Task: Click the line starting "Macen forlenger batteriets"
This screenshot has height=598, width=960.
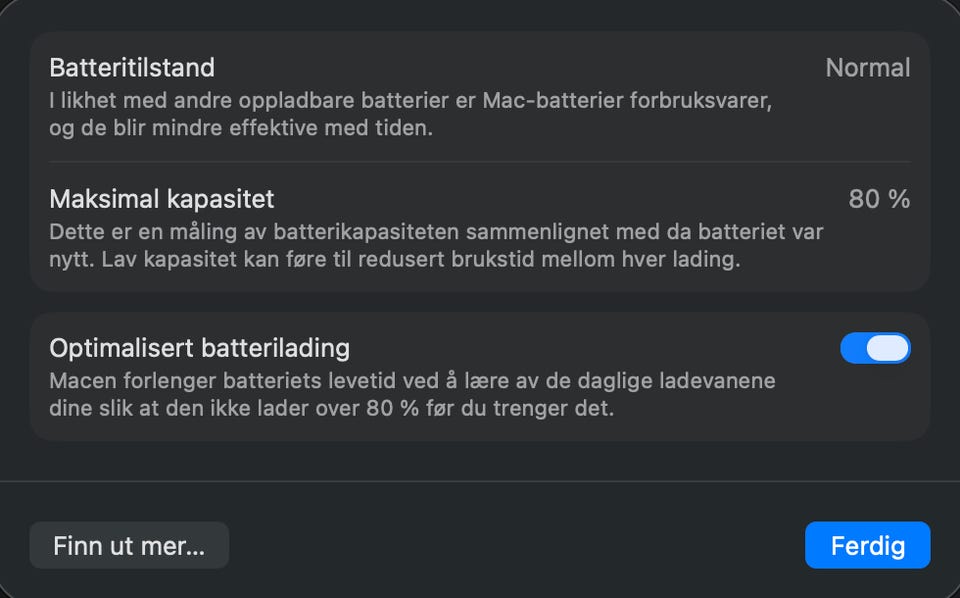Action: click(412, 381)
